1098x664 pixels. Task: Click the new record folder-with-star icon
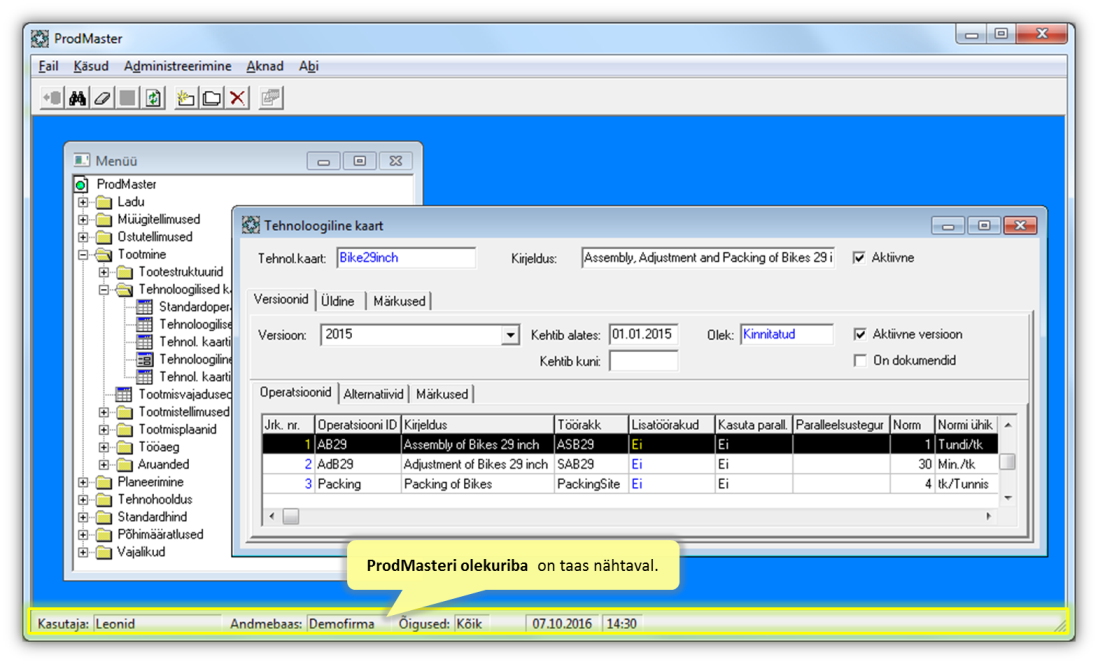[186, 98]
